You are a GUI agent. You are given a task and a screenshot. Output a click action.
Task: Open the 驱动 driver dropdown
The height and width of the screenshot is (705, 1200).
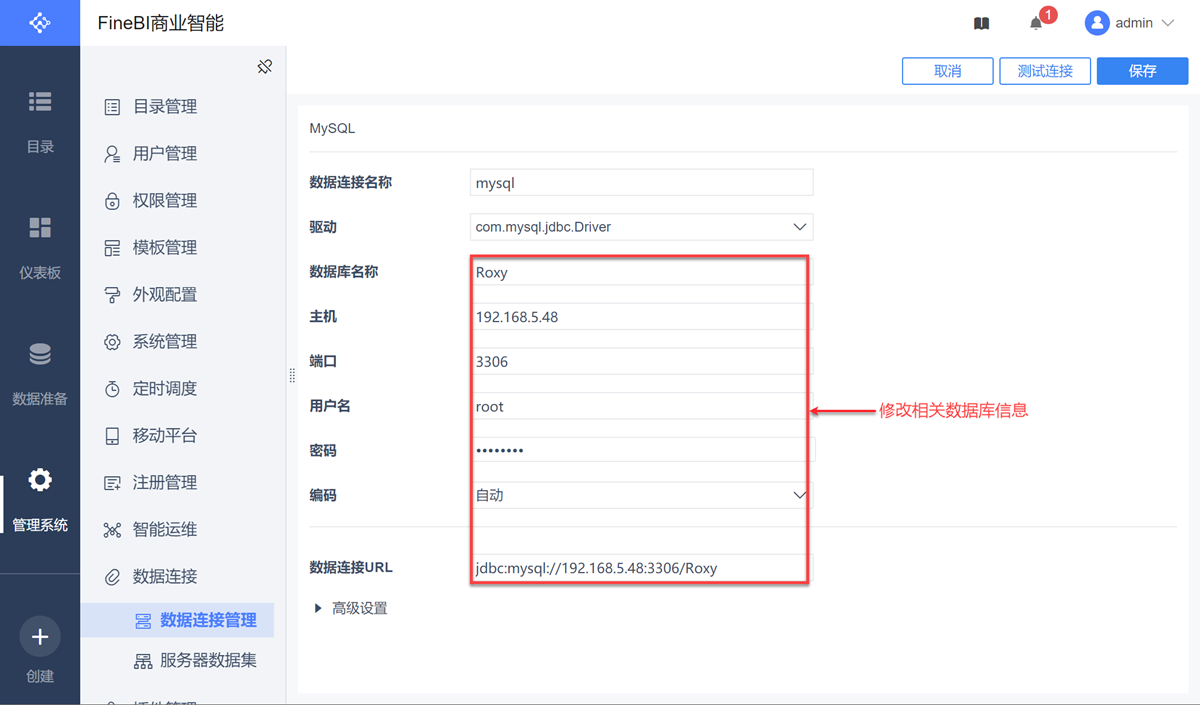641,227
